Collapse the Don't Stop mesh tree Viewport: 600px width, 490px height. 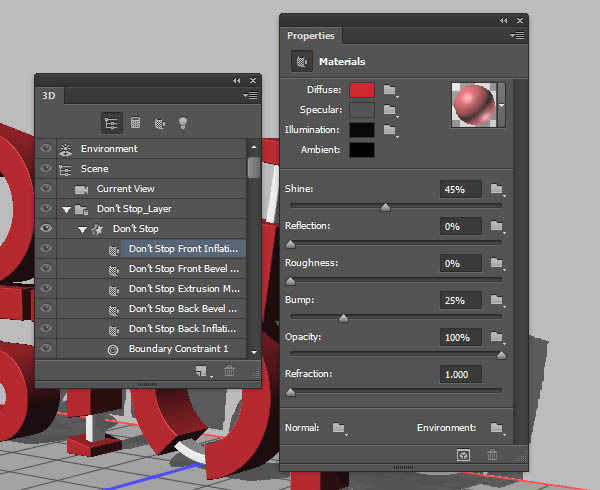click(x=82, y=230)
